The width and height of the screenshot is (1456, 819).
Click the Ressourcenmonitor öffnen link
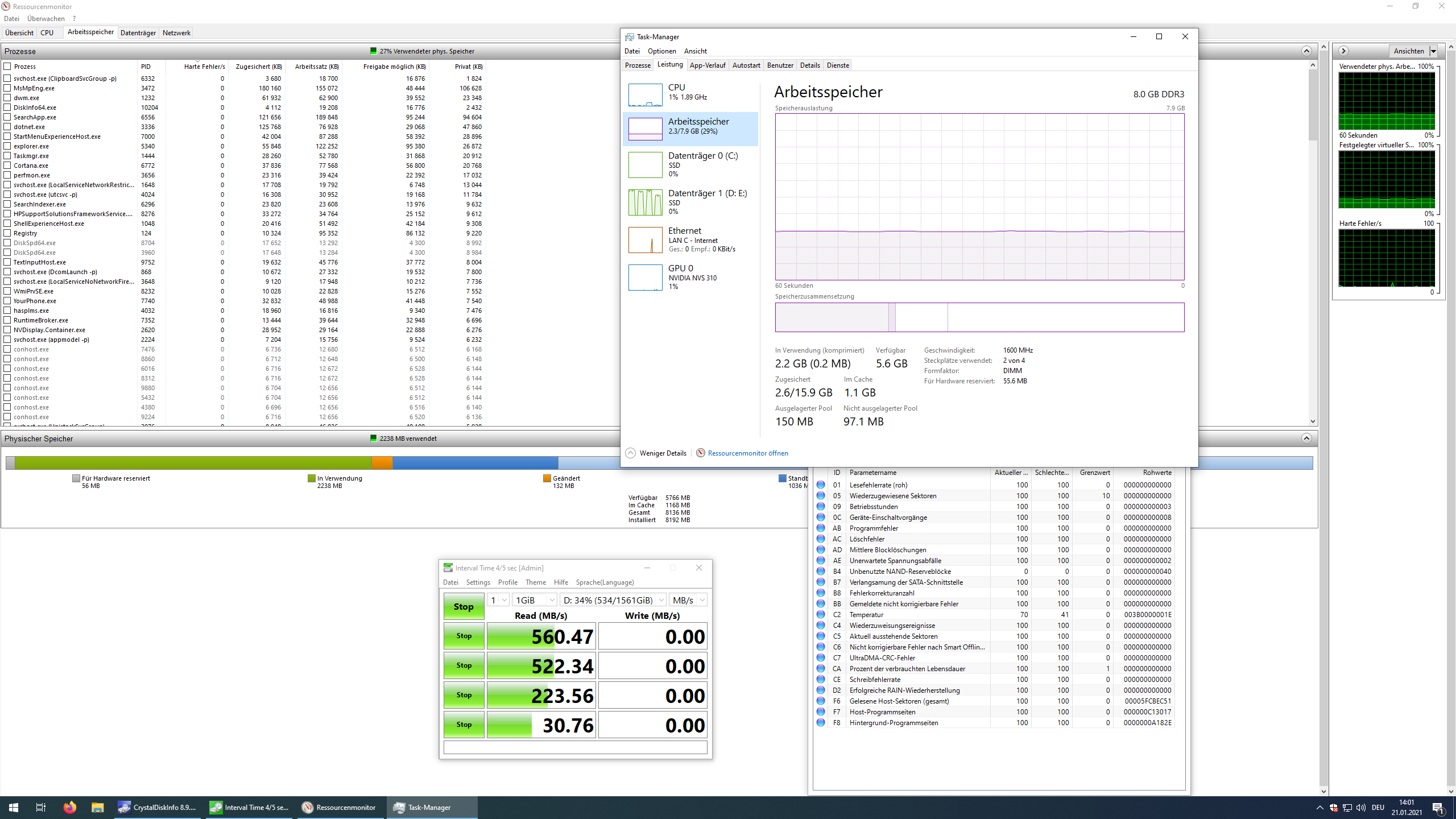click(747, 453)
